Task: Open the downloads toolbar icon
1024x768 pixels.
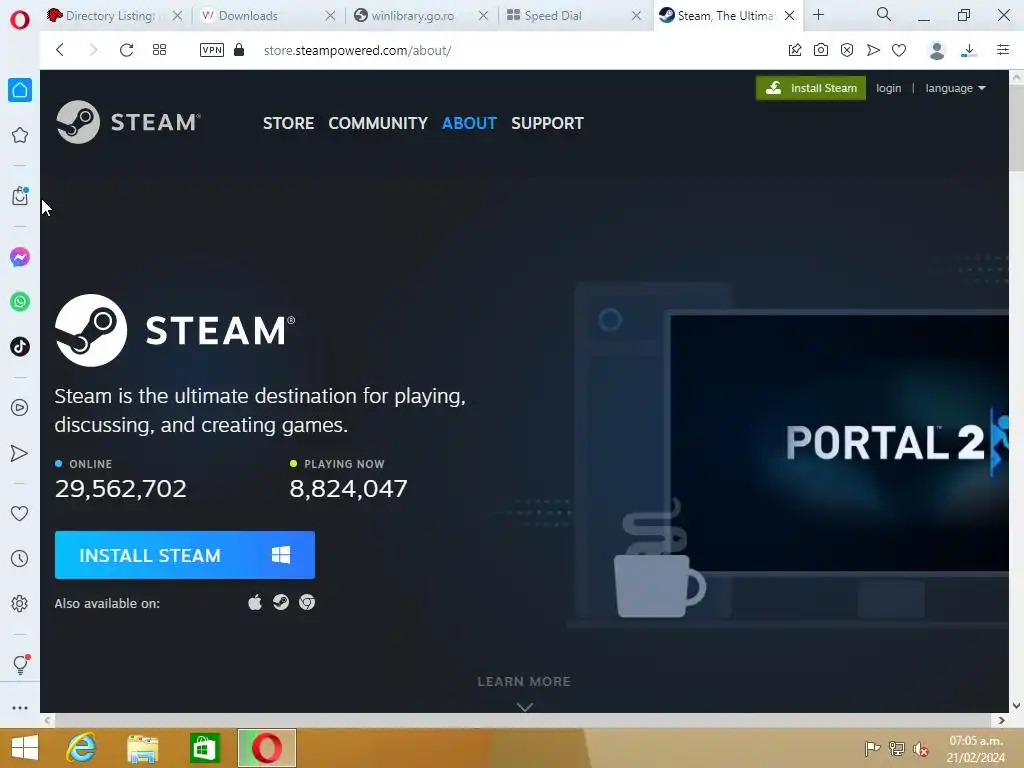Action: click(969, 50)
